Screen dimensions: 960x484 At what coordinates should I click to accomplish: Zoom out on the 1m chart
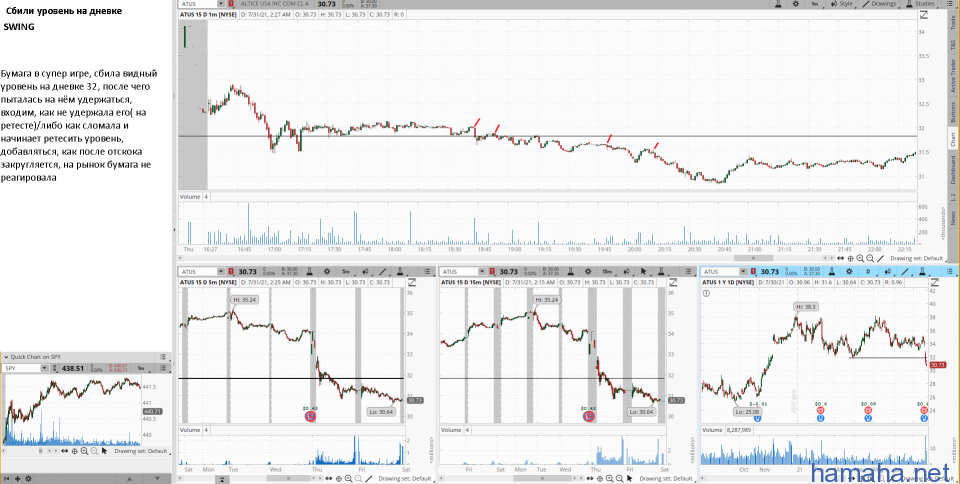(870, 258)
